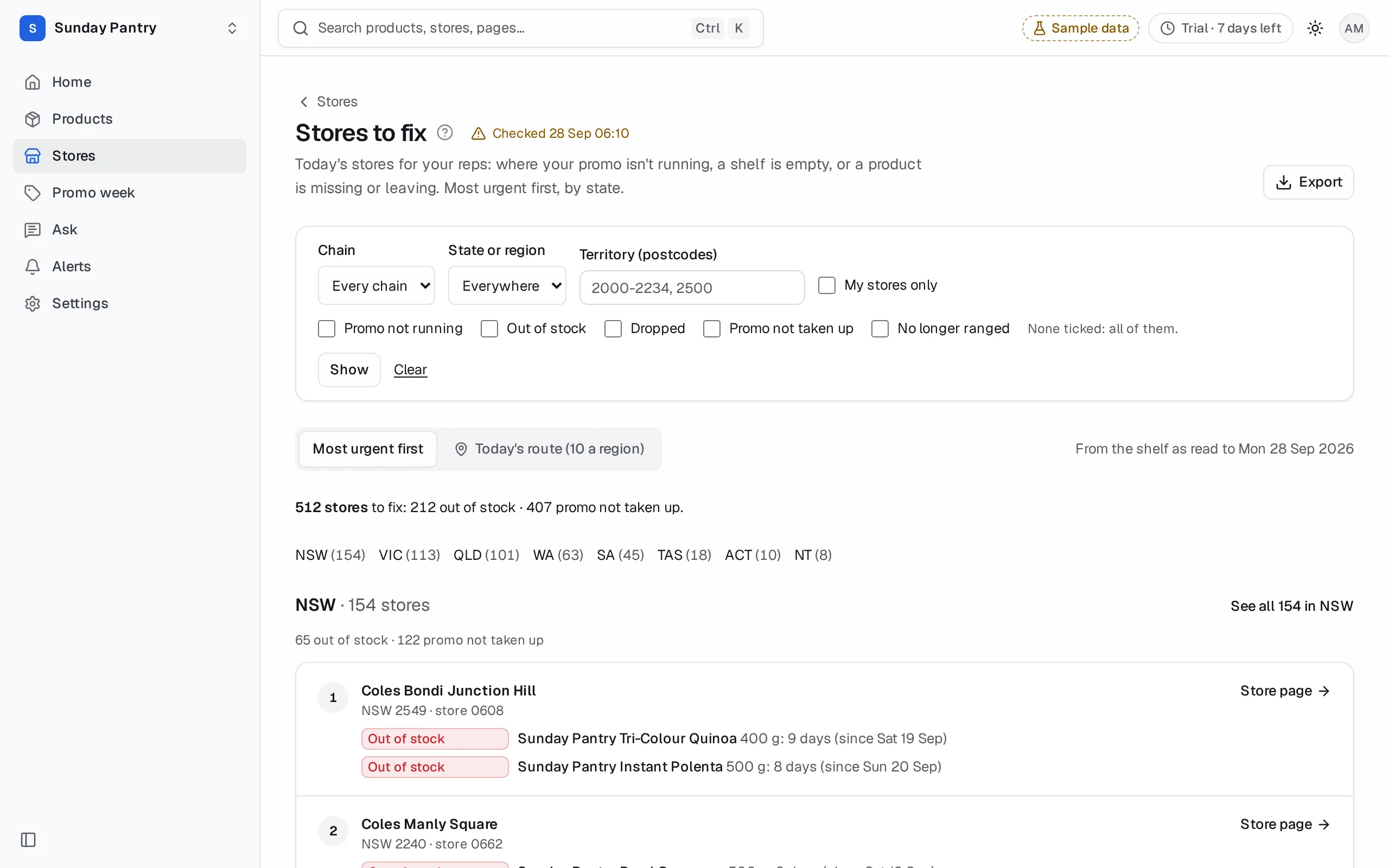This screenshot has width=1389, height=868.
Task: Open Ask in the sidebar
Action: tap(130, 229)
